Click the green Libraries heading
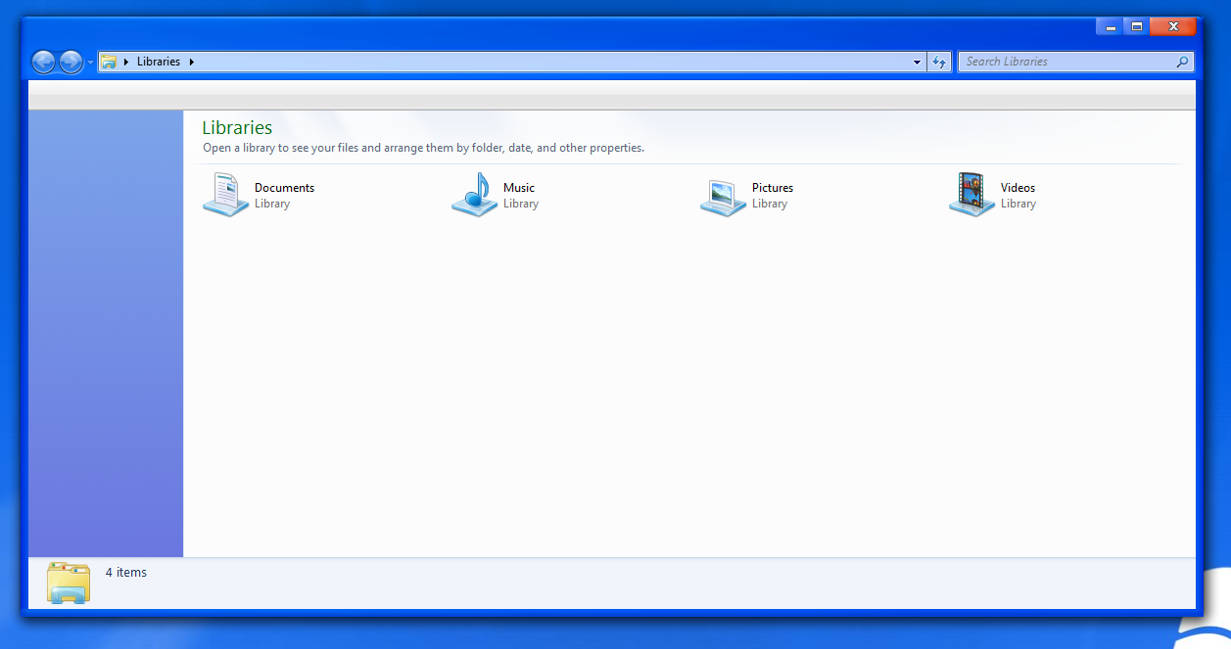The width and height of the screenshot is (1231, 649). pos(237,127)
